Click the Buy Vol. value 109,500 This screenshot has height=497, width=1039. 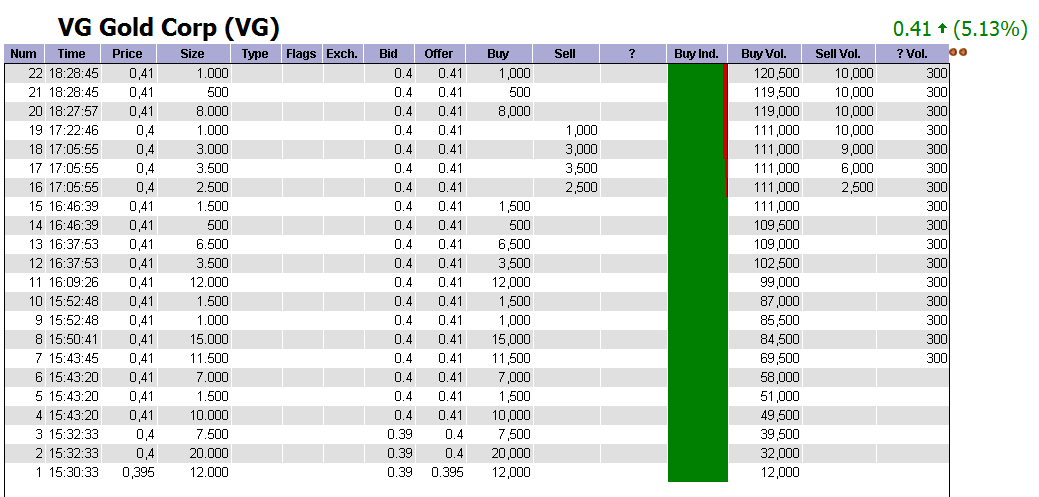pos(777,225)
